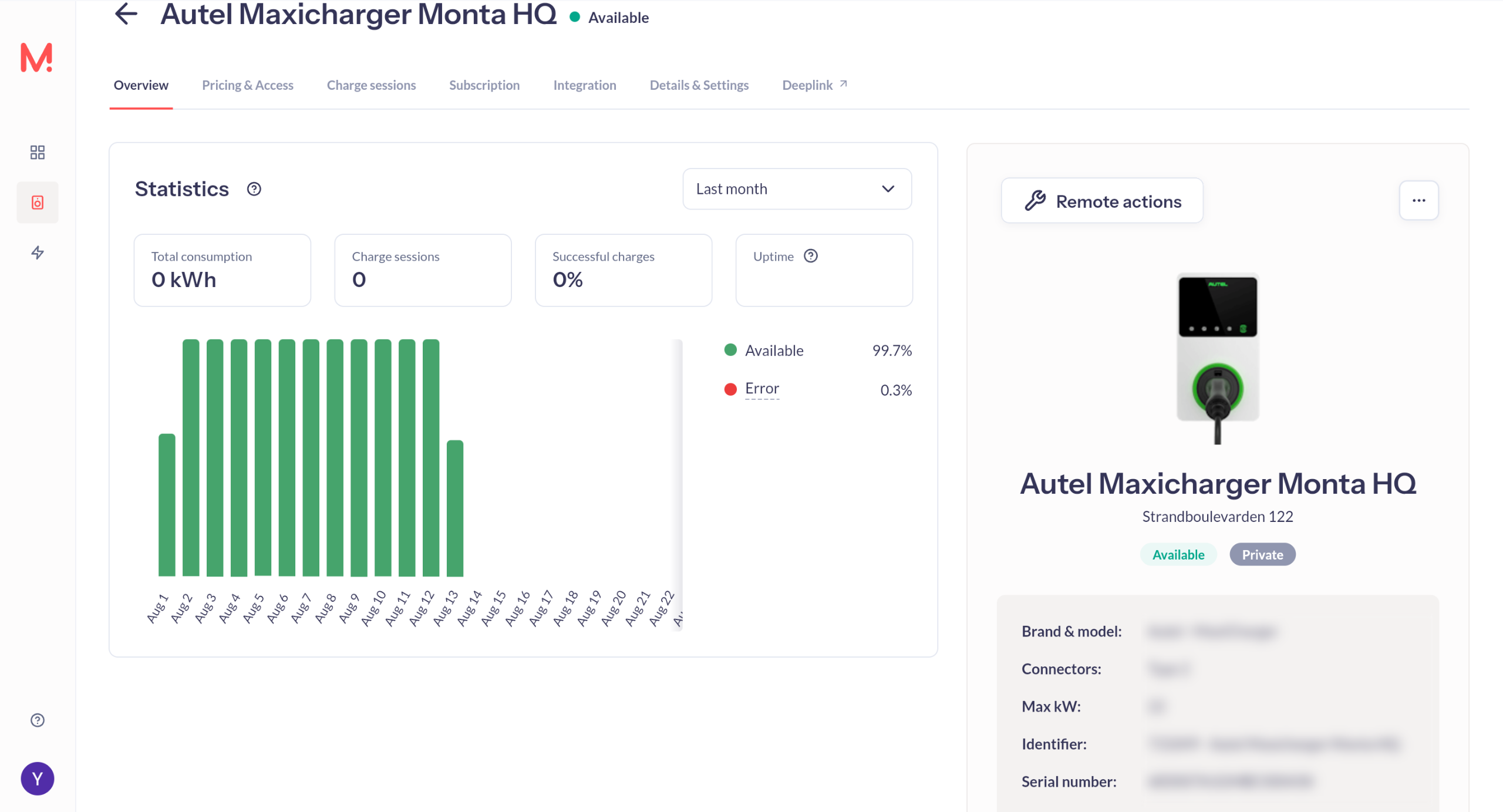Open the Charge sessions tab
Screen dimensions: 1503x812
pyautogui.click(x=371, y=85)
